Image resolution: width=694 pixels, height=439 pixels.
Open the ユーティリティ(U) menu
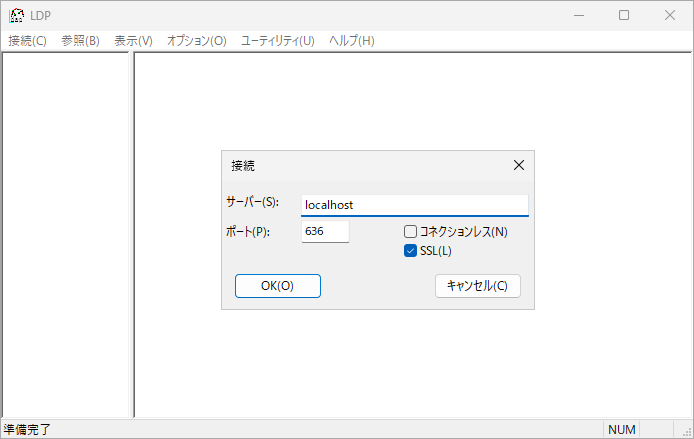click(x=277, y=41)
